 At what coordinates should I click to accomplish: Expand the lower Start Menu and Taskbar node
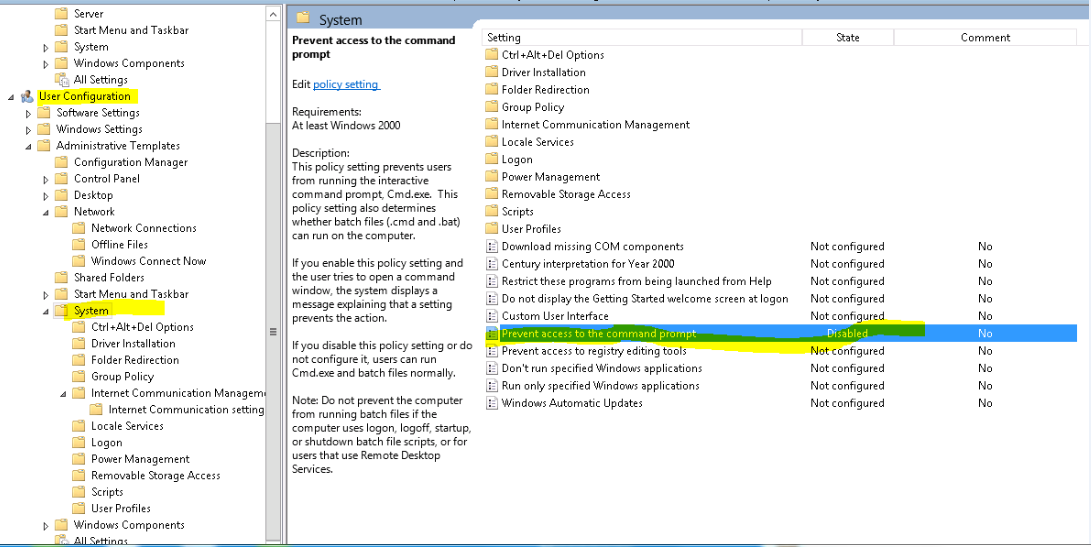tap(46, 294)
